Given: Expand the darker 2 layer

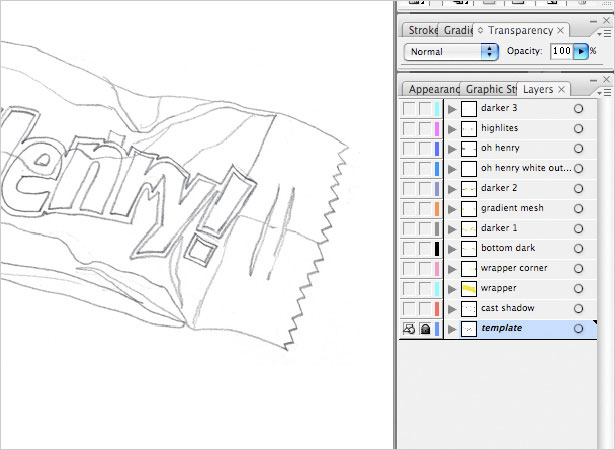Looking at the screenshot, I should click(x=452, y=189).
